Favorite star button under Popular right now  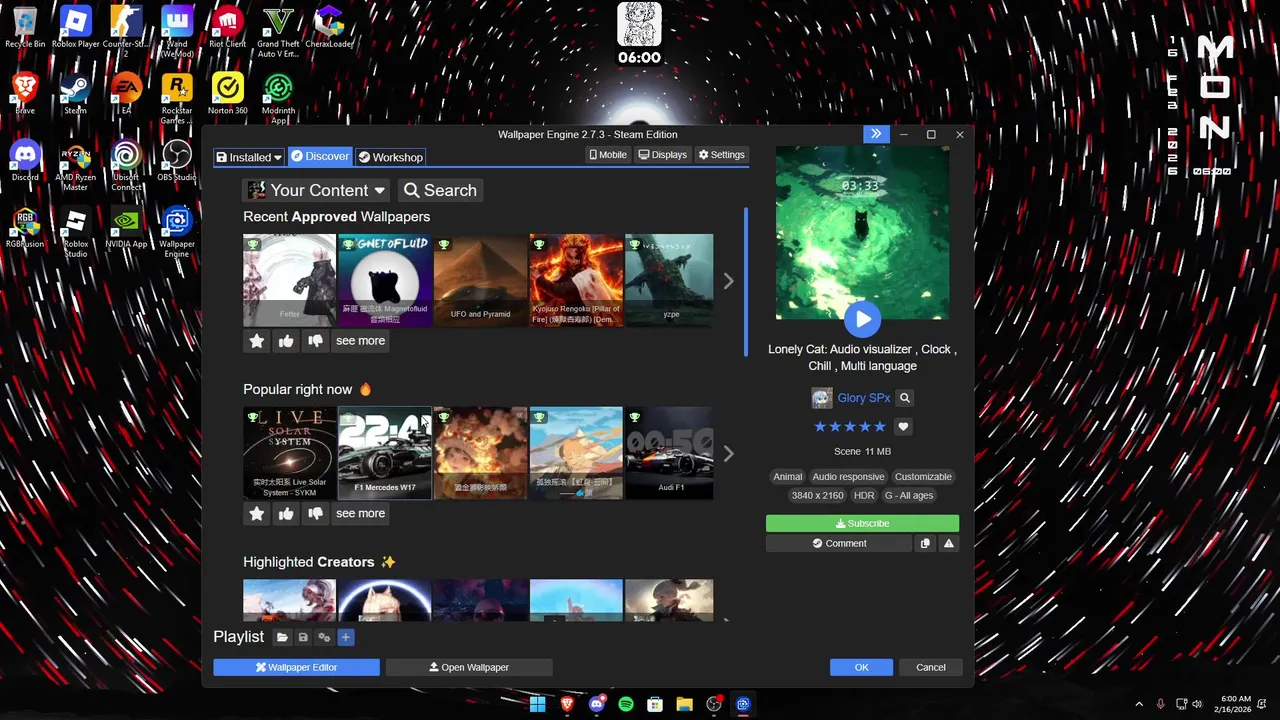tap(257, 514)
